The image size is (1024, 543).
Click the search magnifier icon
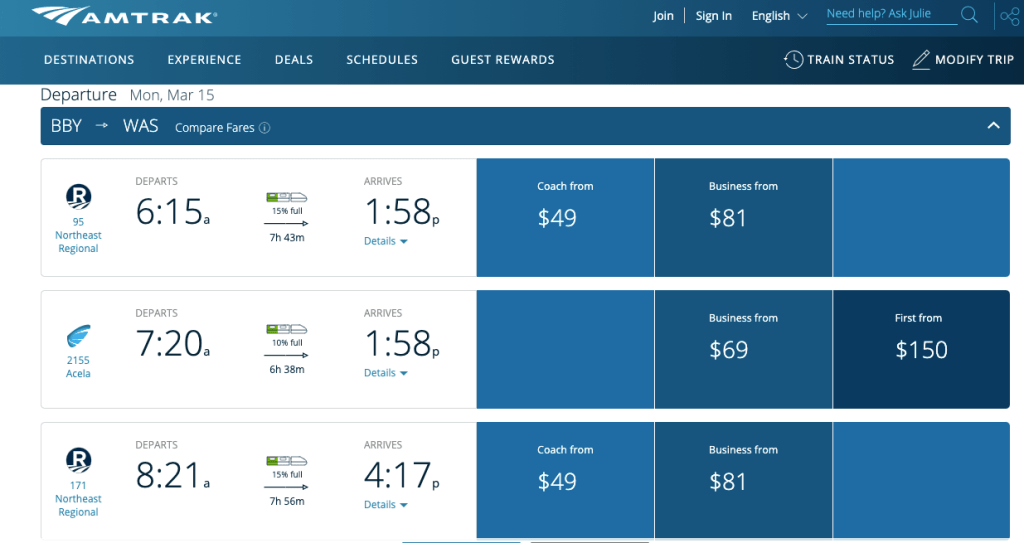click(969, 15)
